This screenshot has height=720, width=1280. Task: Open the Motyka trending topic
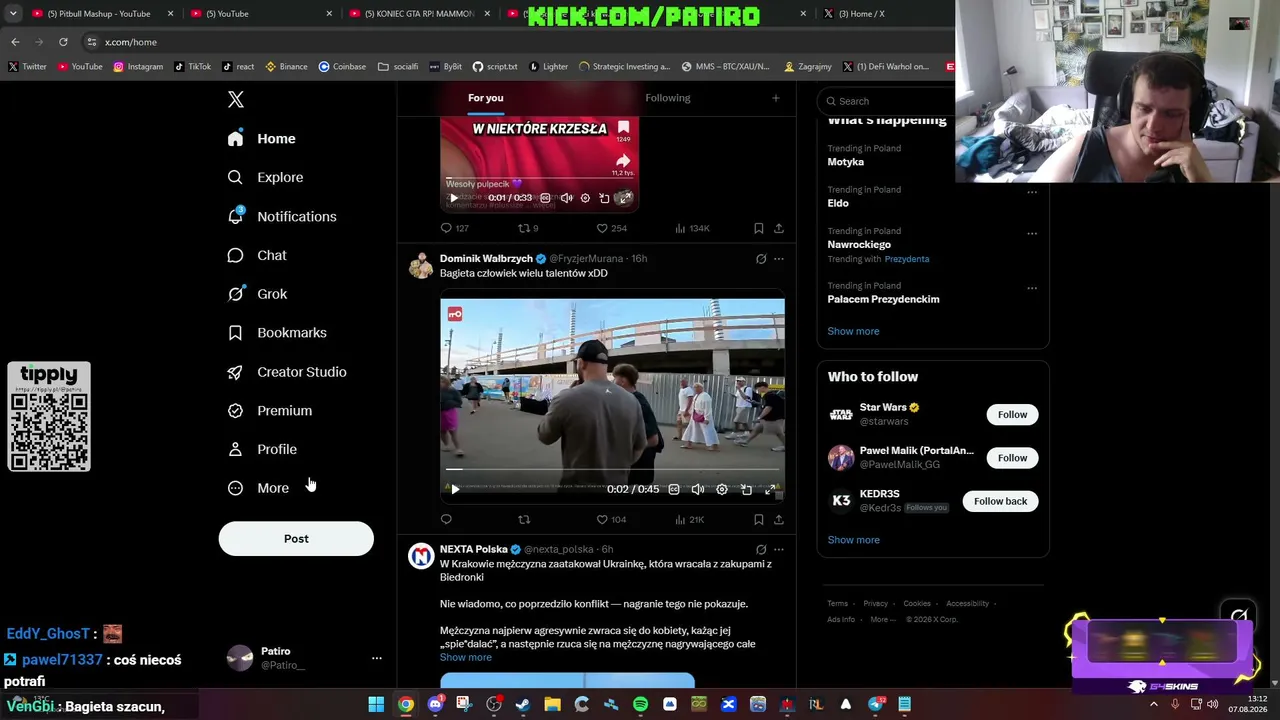tap(846, 162)
